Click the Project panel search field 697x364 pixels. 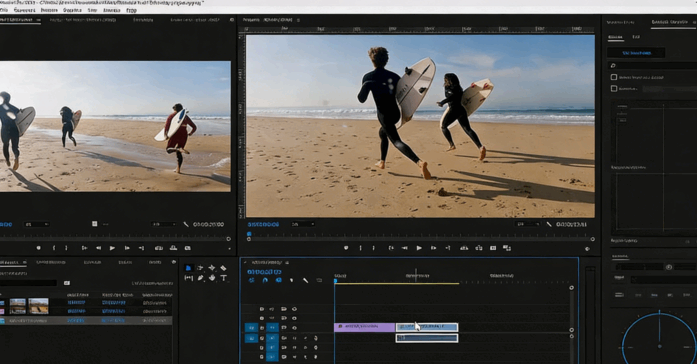coord(28,283)
